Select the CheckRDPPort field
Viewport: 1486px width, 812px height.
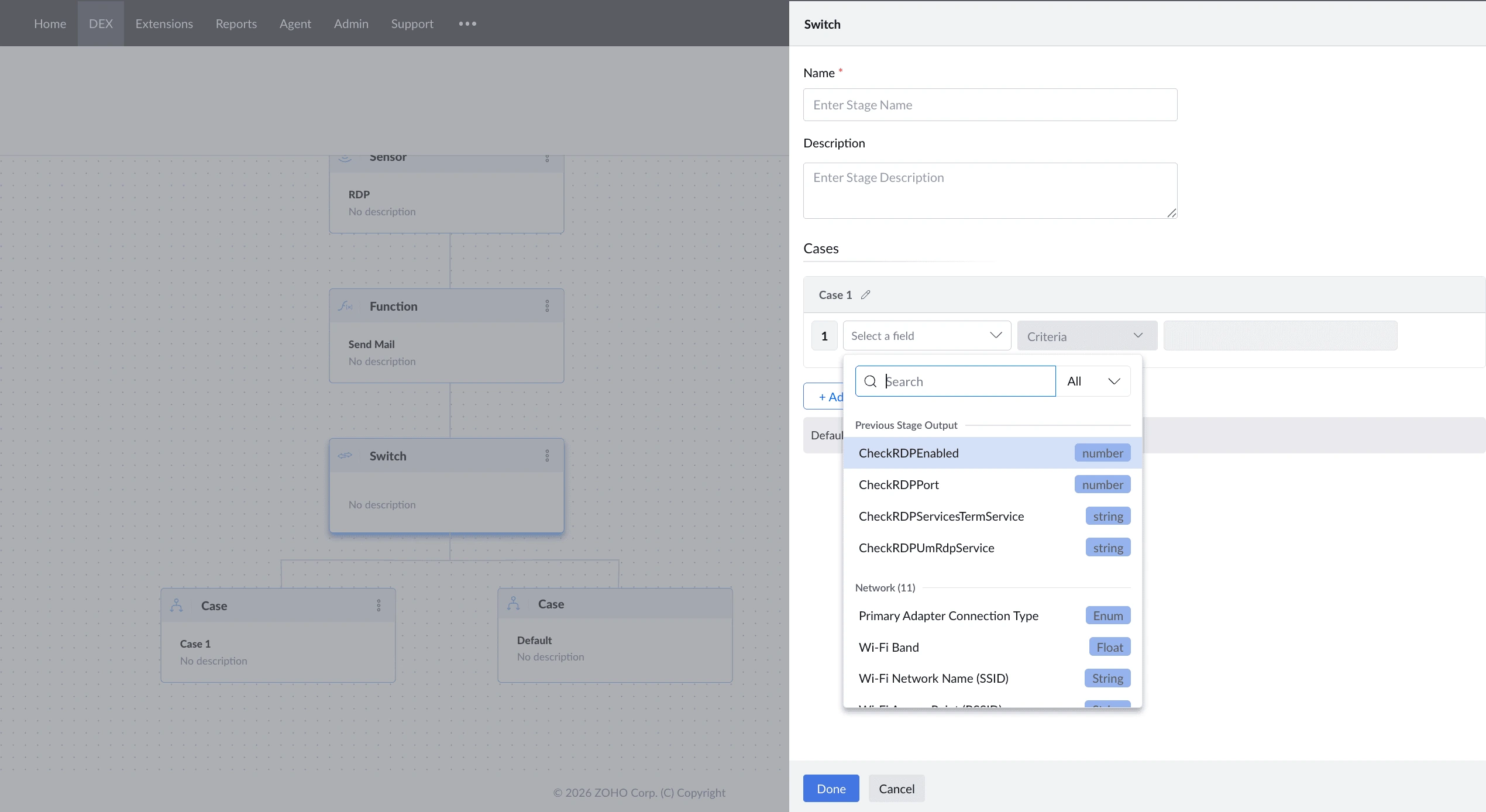(992, 484)
